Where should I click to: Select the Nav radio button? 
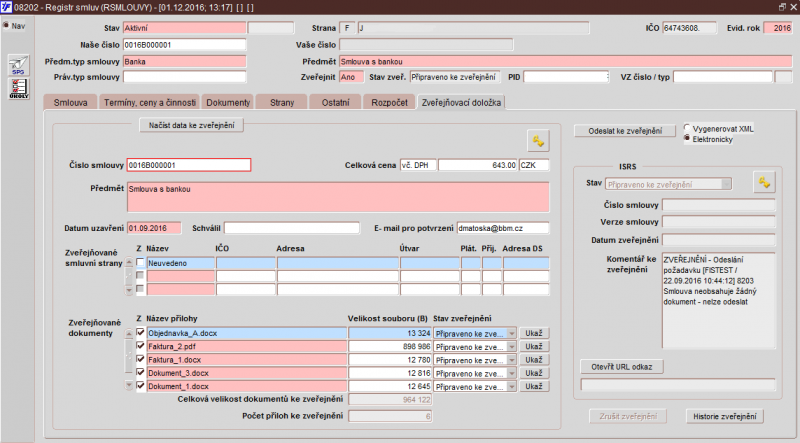pos(6,26)
